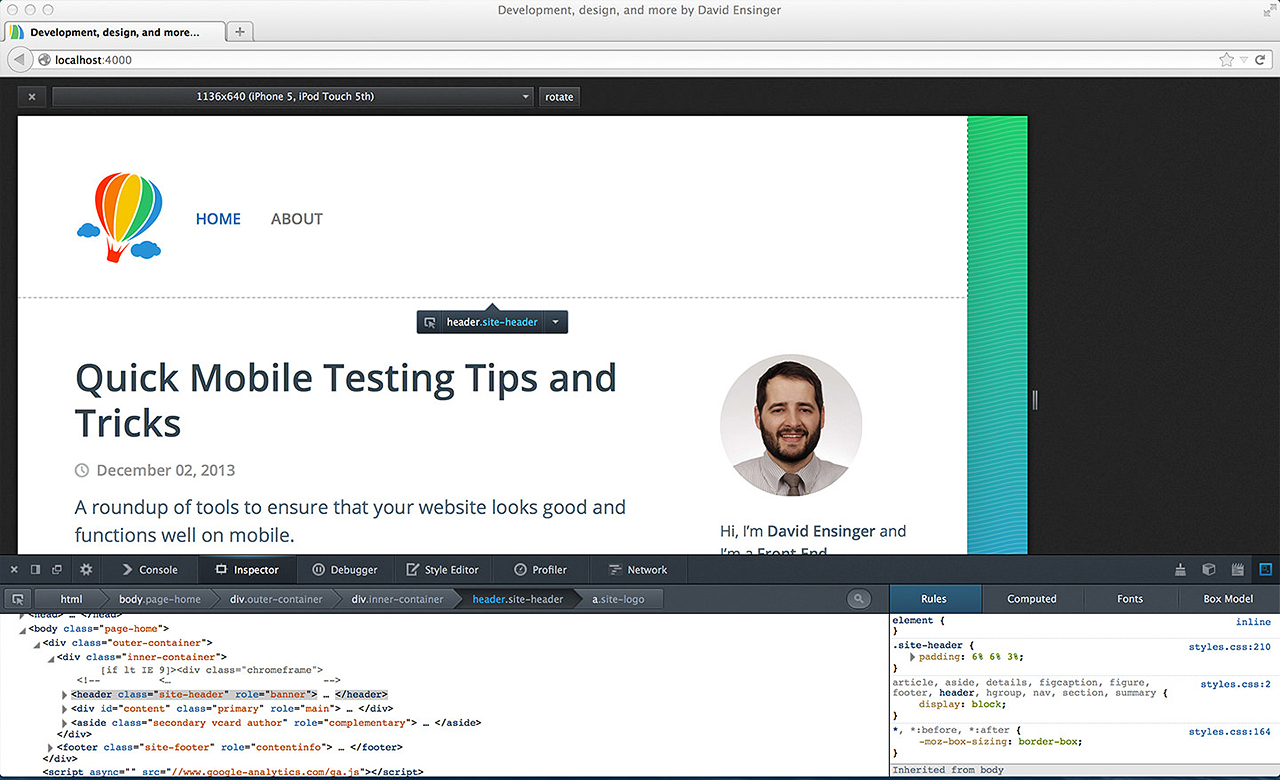Click the chromeframe conditional comment line
1280x780 pixels.
pos(211,669)
